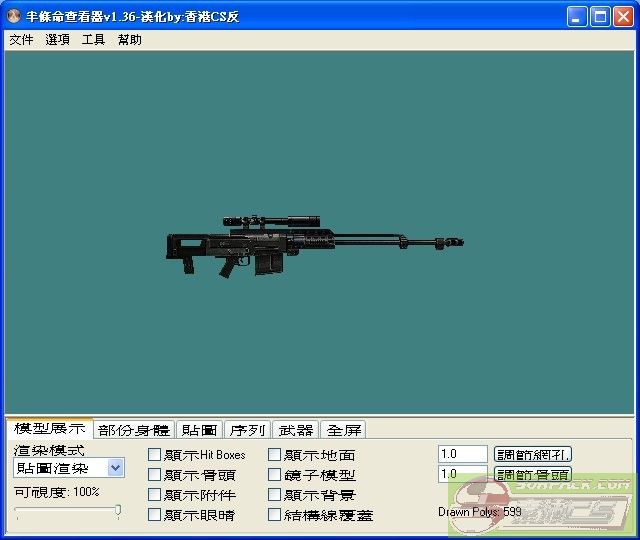Check the 顯示地面 option
The width and height of the screenshot is (640, 540).
pos(274,455)
